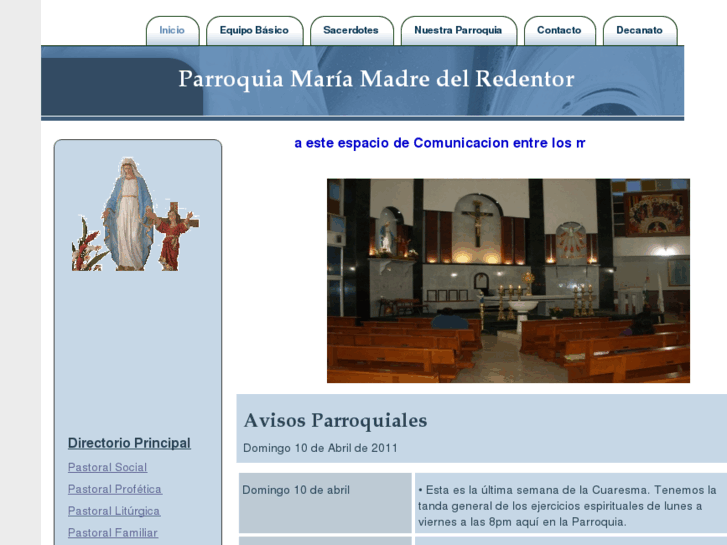Viewport: 727px width, 545px height.
Task: Open the Pastoral Profética link
Action: coord(115,489)
